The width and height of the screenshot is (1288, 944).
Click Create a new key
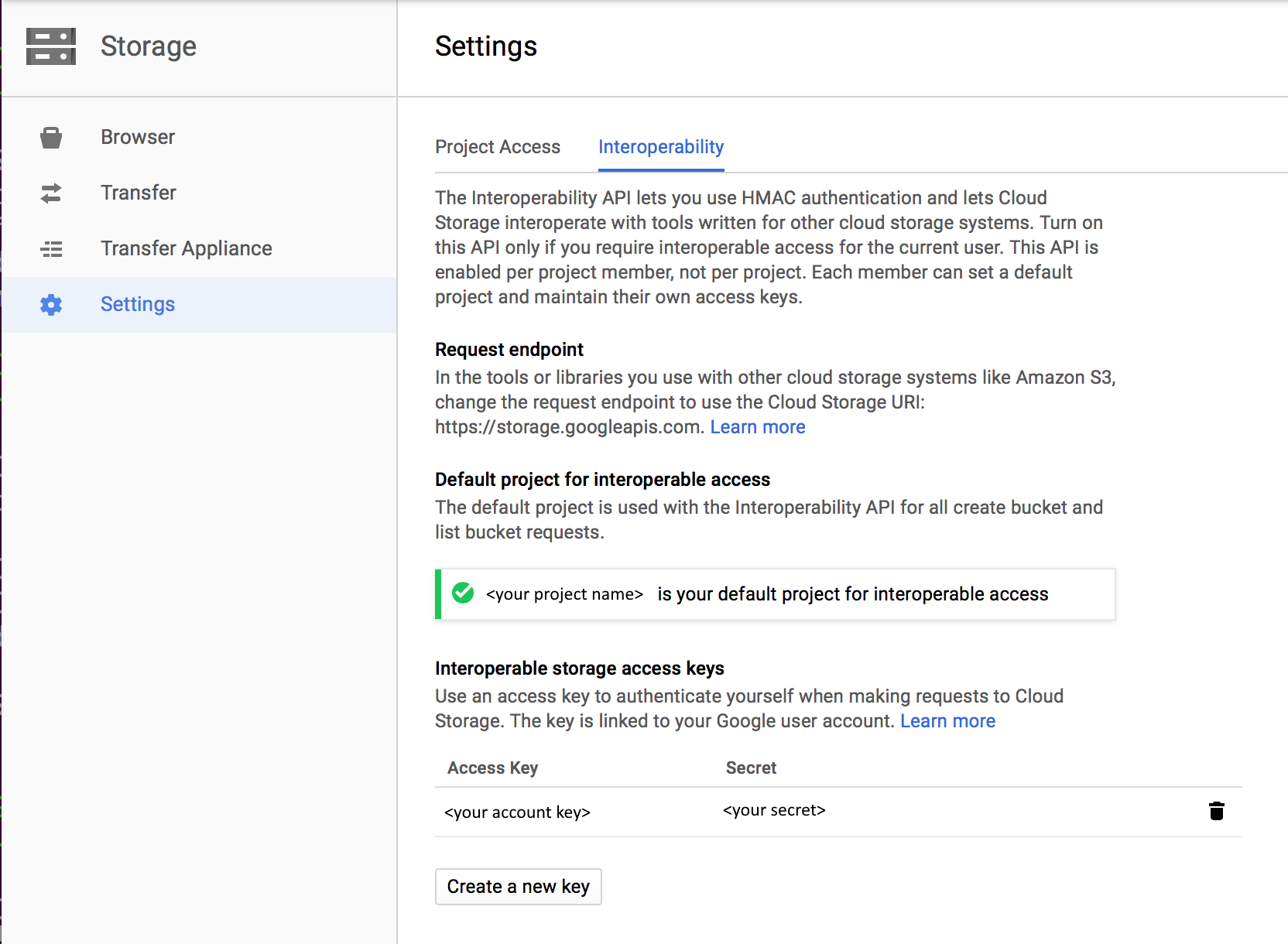518,887
